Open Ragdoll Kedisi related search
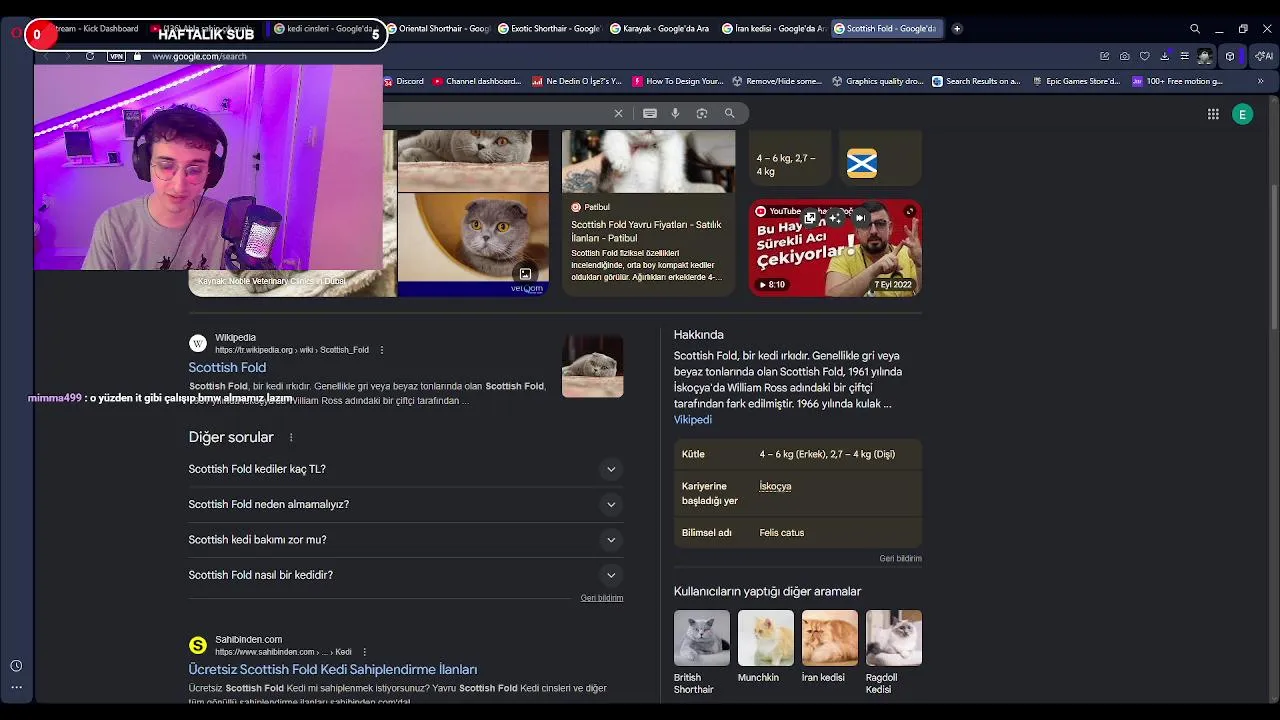This screenshot has height=720, width=1280. 893,653
